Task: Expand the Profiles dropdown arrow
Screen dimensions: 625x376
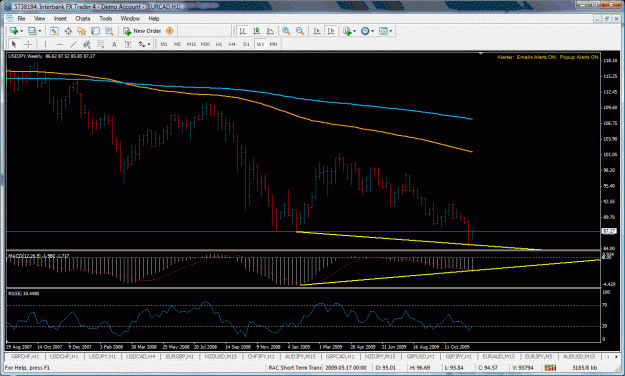Action: coord(39,31)
